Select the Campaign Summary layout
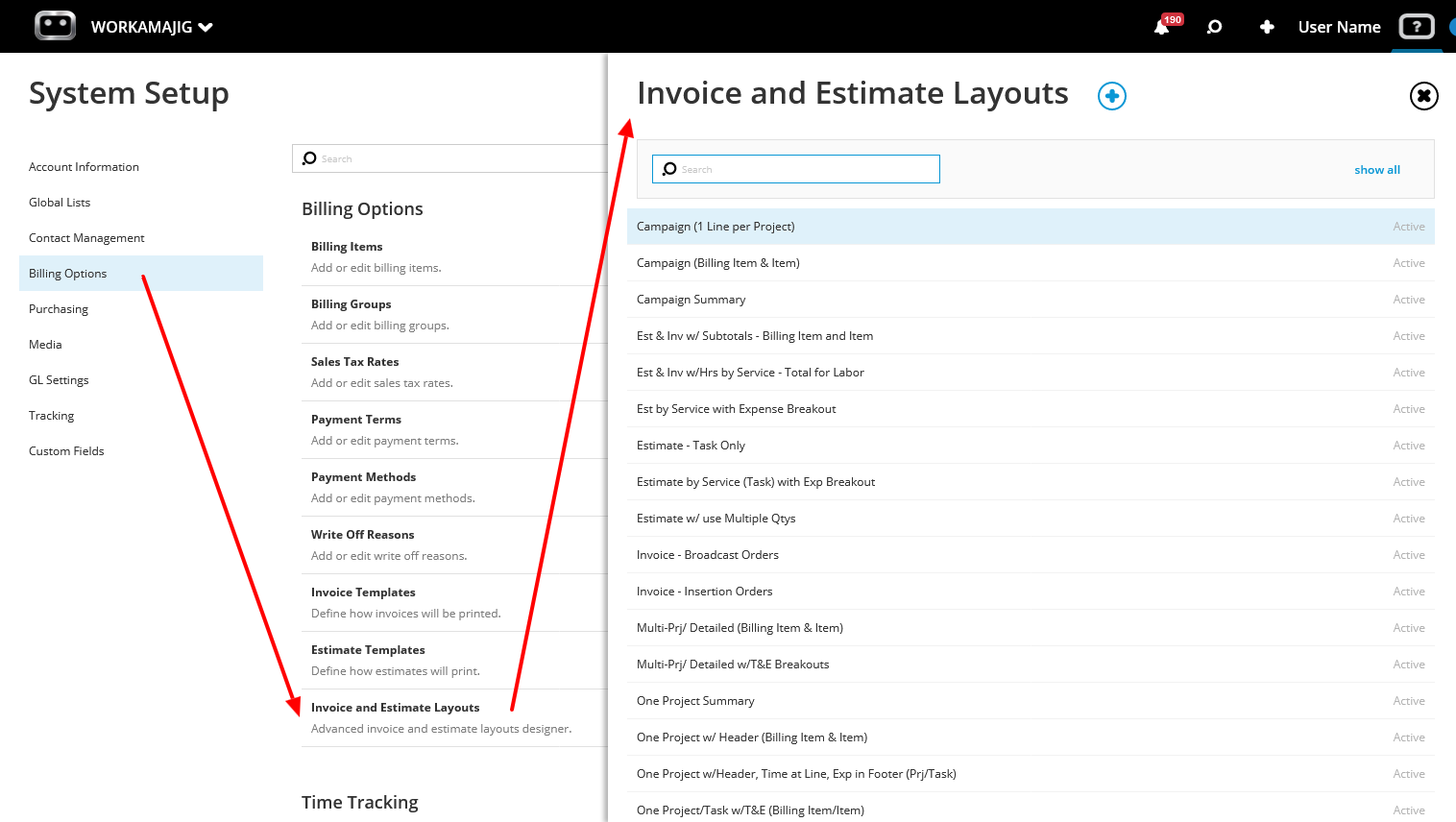This screenshot has width=1456, height=822. (x=1031, y=300)
